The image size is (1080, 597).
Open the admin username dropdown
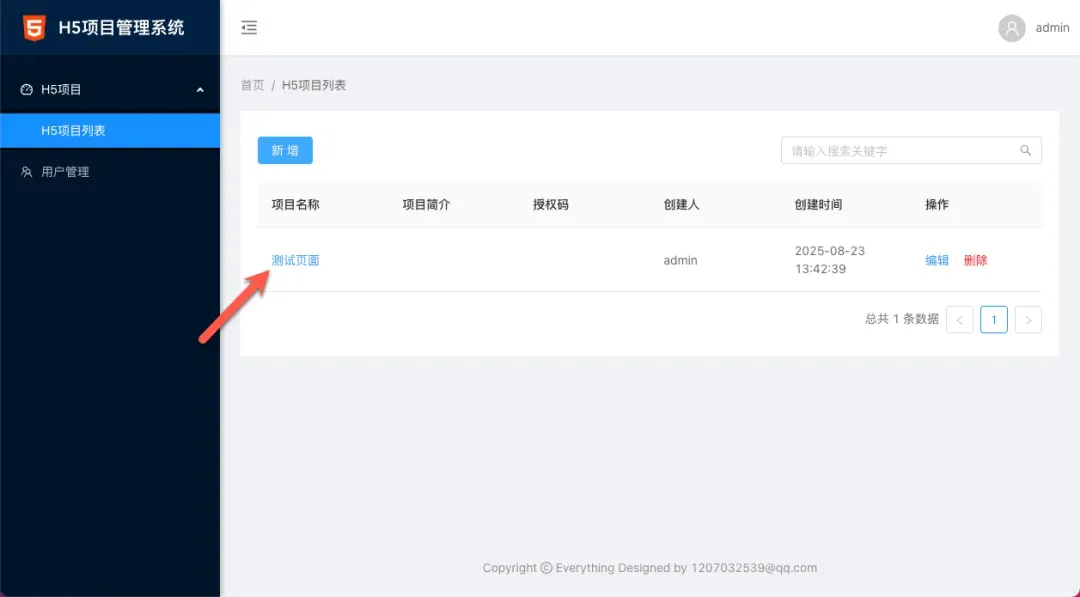coord(1052,28)
